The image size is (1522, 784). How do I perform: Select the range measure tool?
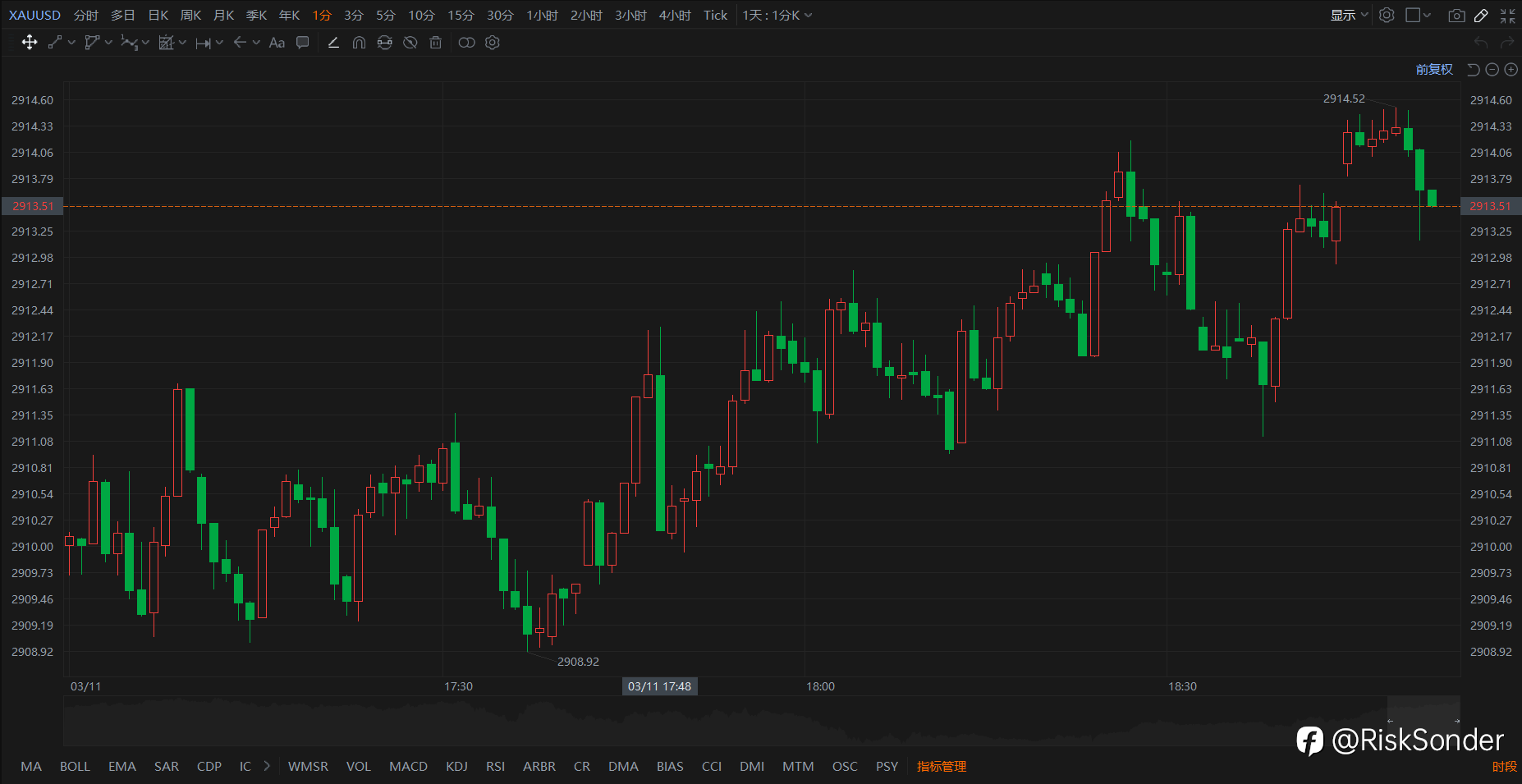(x=203, y=43)
